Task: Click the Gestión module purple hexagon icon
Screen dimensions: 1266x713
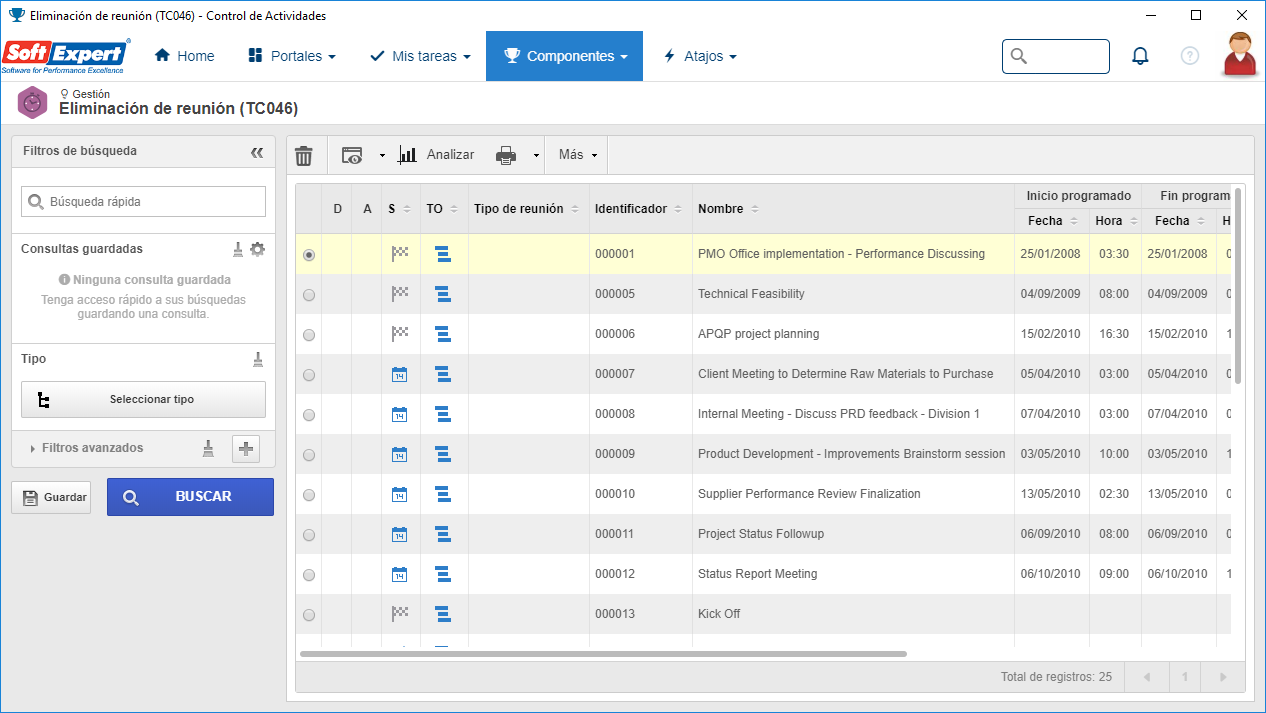Action: pos(32,102)
